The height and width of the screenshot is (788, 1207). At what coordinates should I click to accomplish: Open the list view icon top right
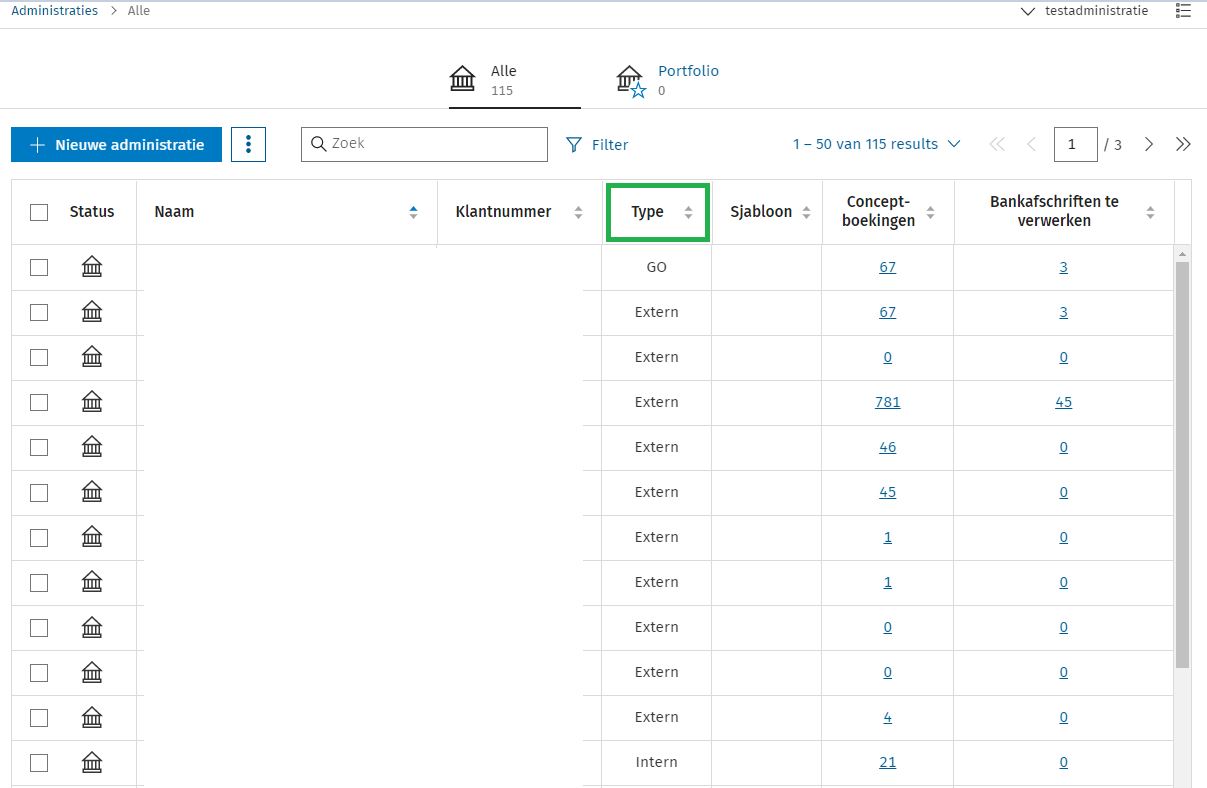coord(1183,11)
